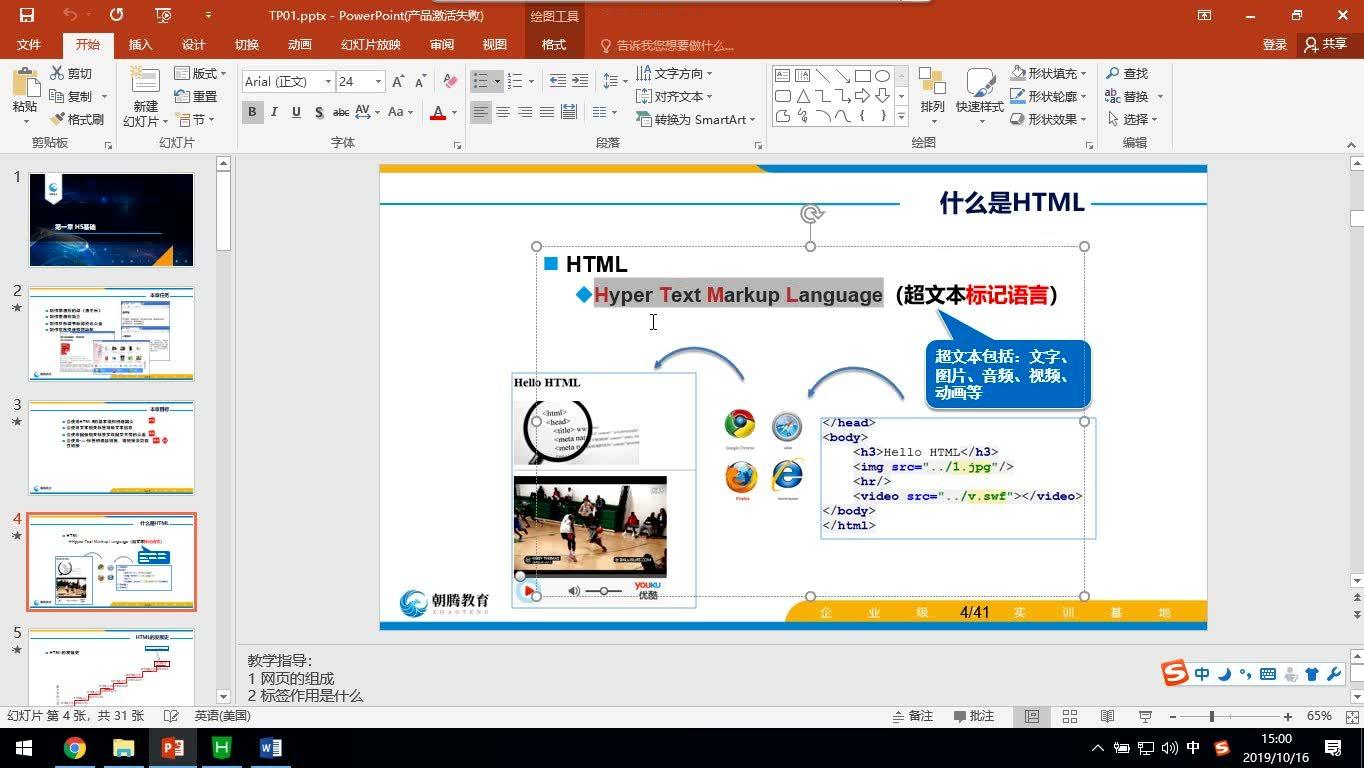1364x768 pixels.
Task: Open the font name Arial dropdown
Action: [x=328, y=82]
